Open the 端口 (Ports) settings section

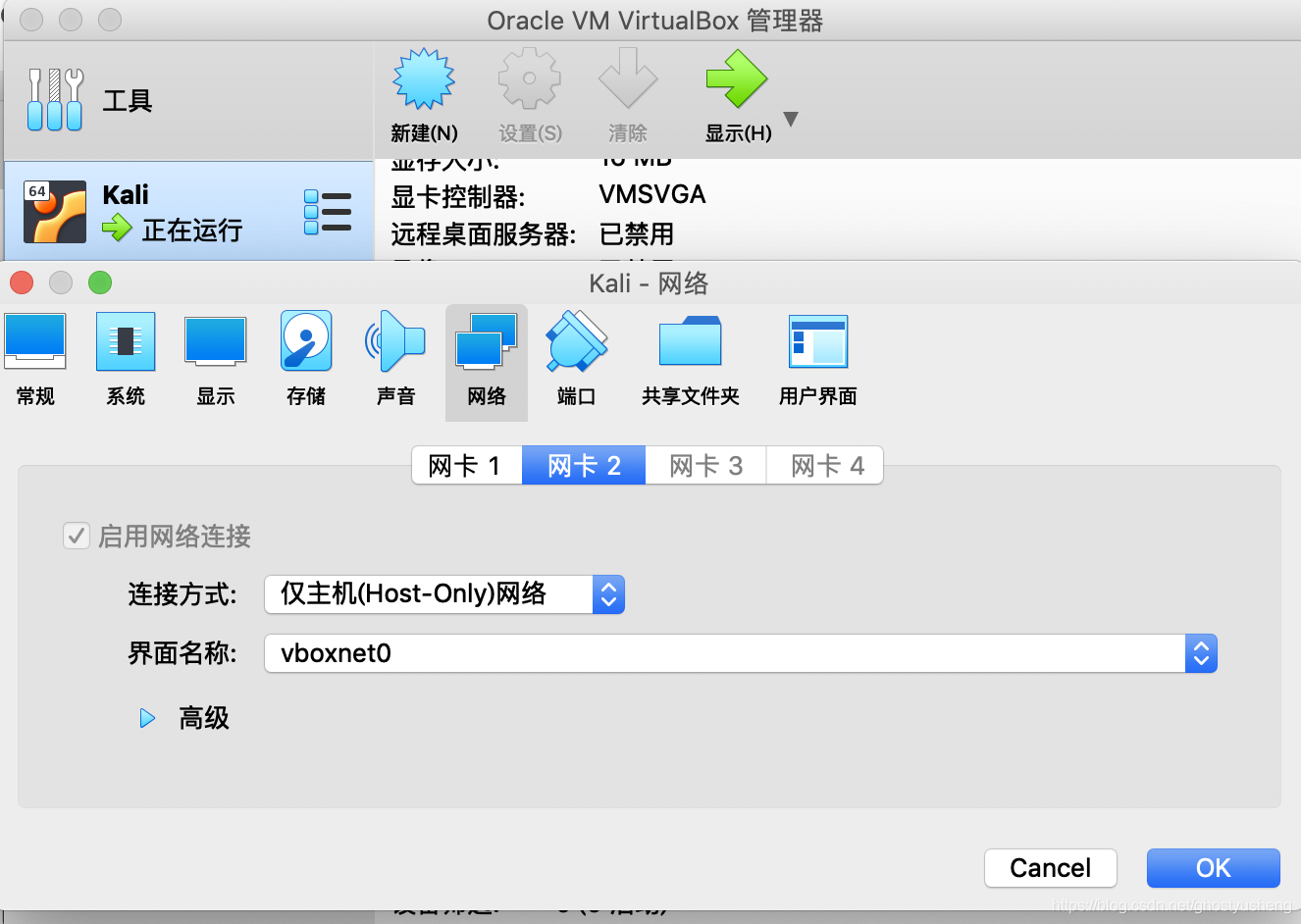(x=576, y=359)
